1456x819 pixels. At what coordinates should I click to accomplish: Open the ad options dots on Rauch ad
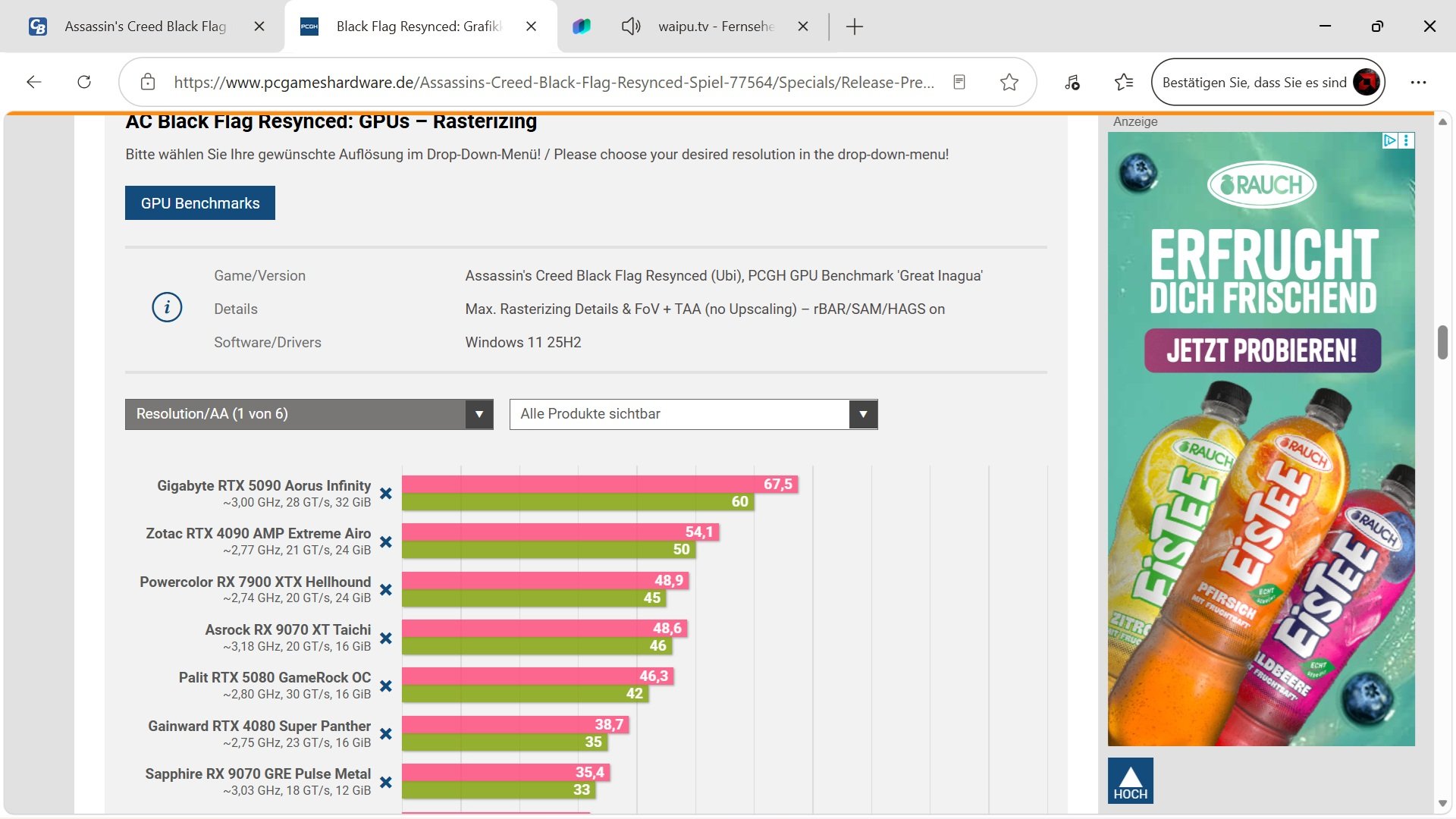pyautogui.click(x=1407, y=140)
